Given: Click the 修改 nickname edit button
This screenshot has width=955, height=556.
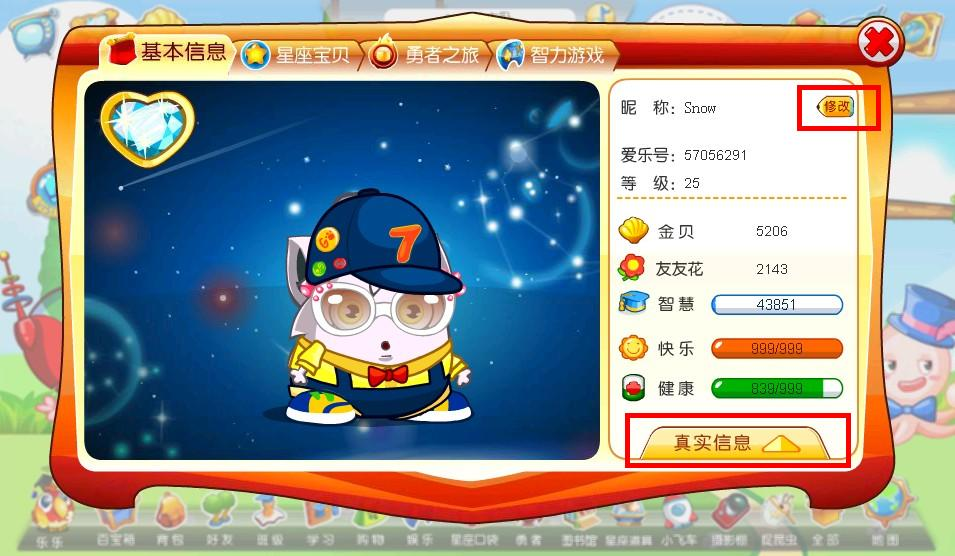Looking at the screenshot, I should coord(836,107).
